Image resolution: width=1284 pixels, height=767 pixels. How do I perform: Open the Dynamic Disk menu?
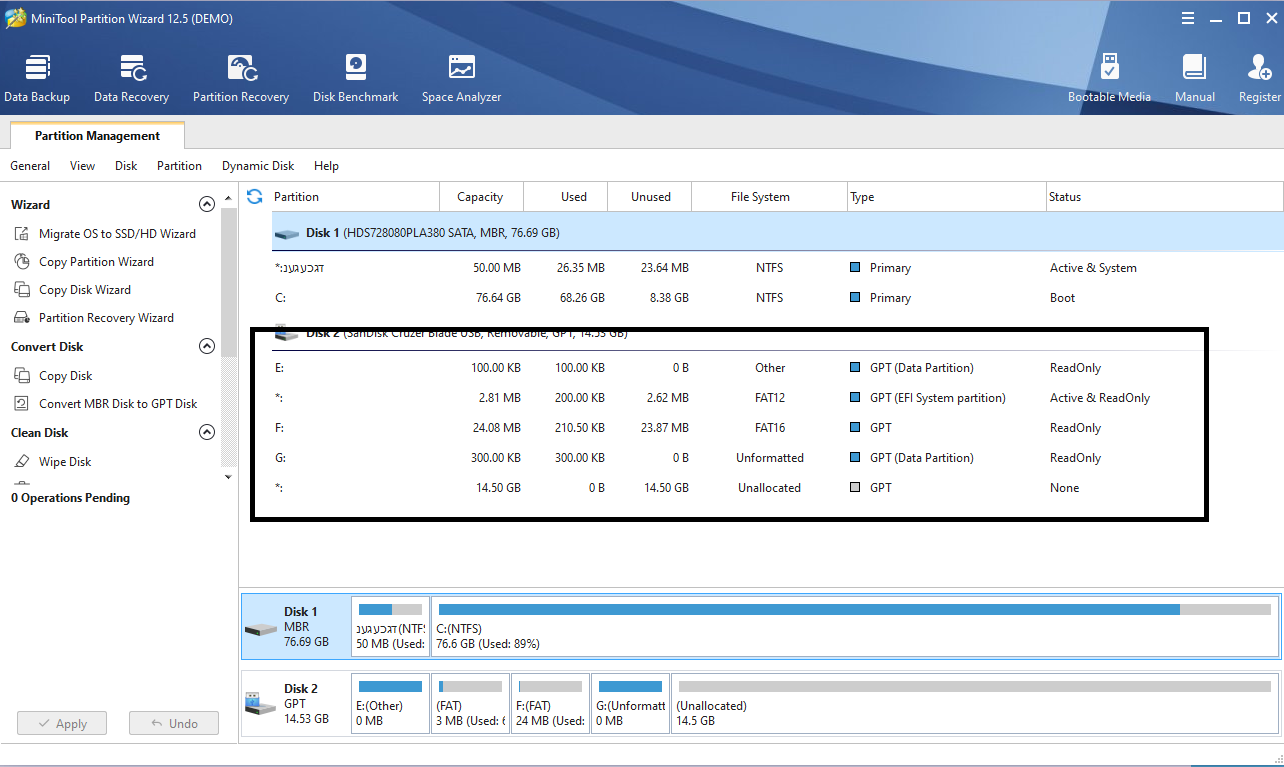(x=258, y=166)
